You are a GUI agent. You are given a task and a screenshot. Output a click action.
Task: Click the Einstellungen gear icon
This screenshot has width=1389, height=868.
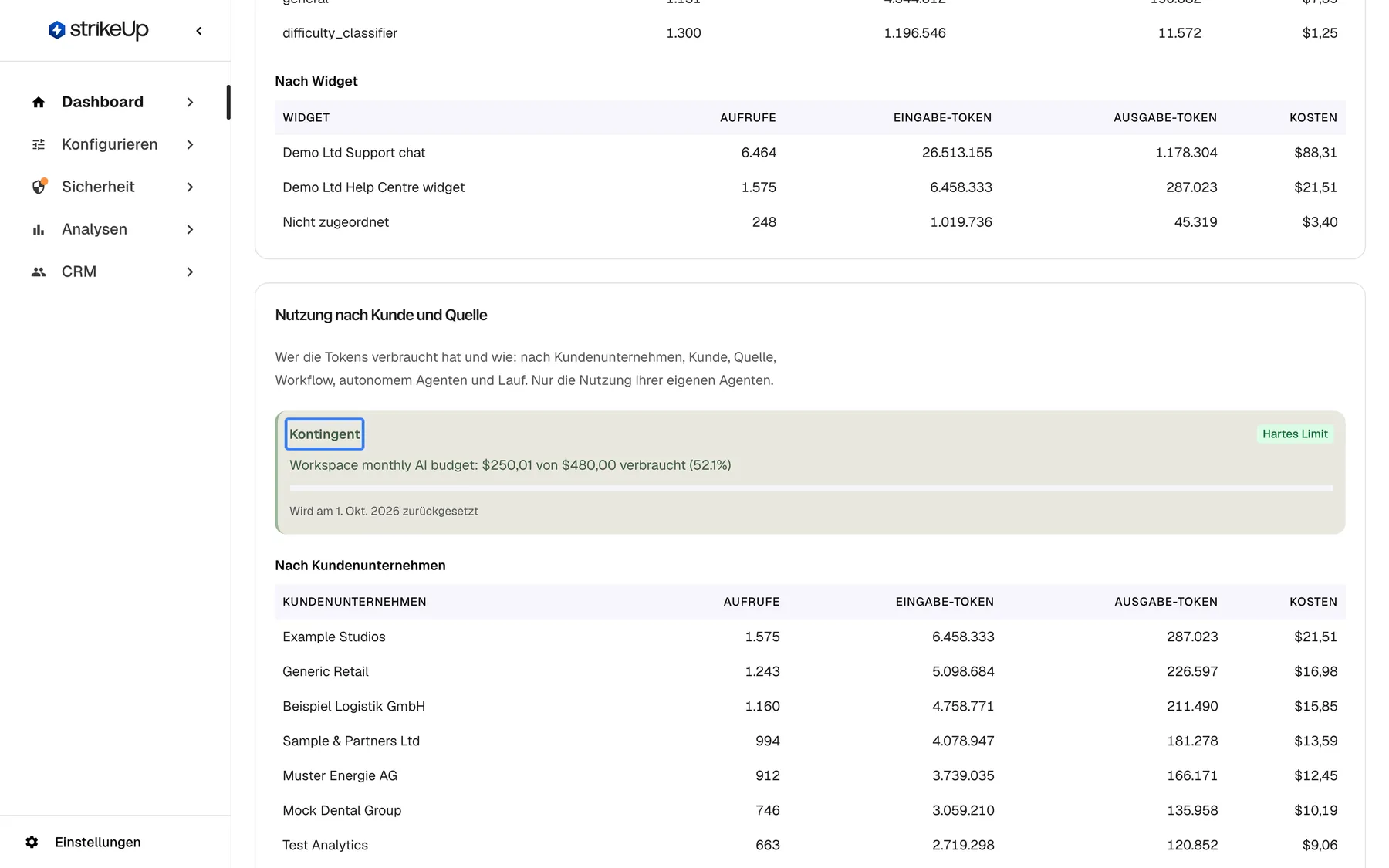point(32,842)
